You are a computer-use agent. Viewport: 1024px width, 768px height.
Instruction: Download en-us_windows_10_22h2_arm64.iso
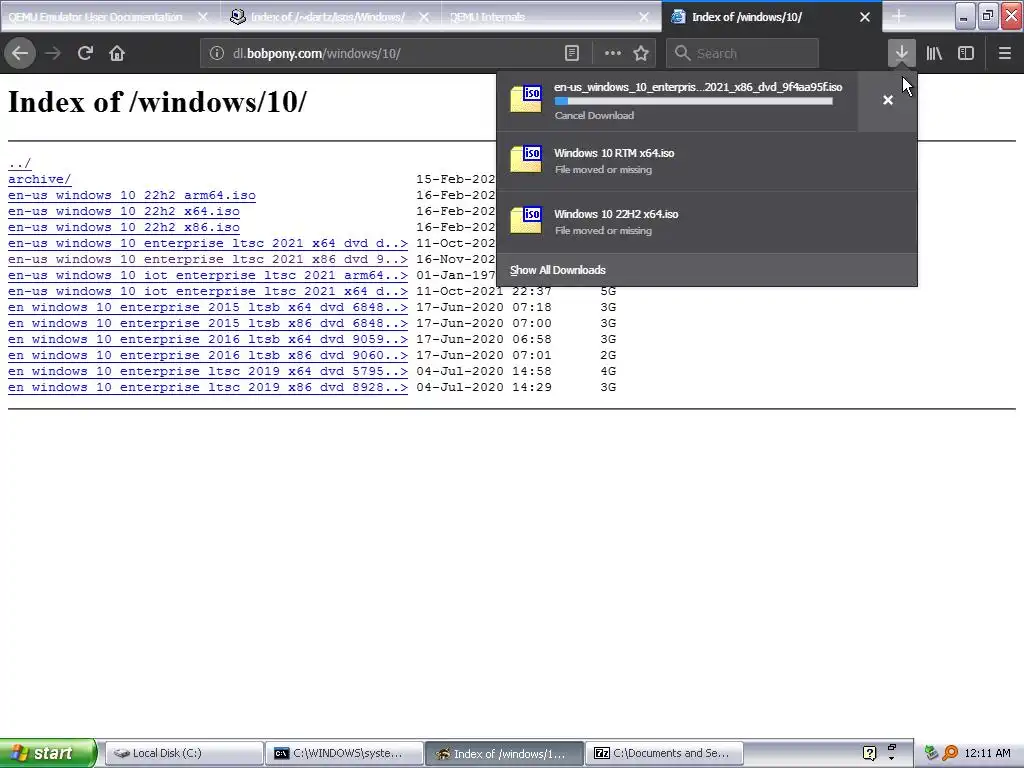click(132, 195)
